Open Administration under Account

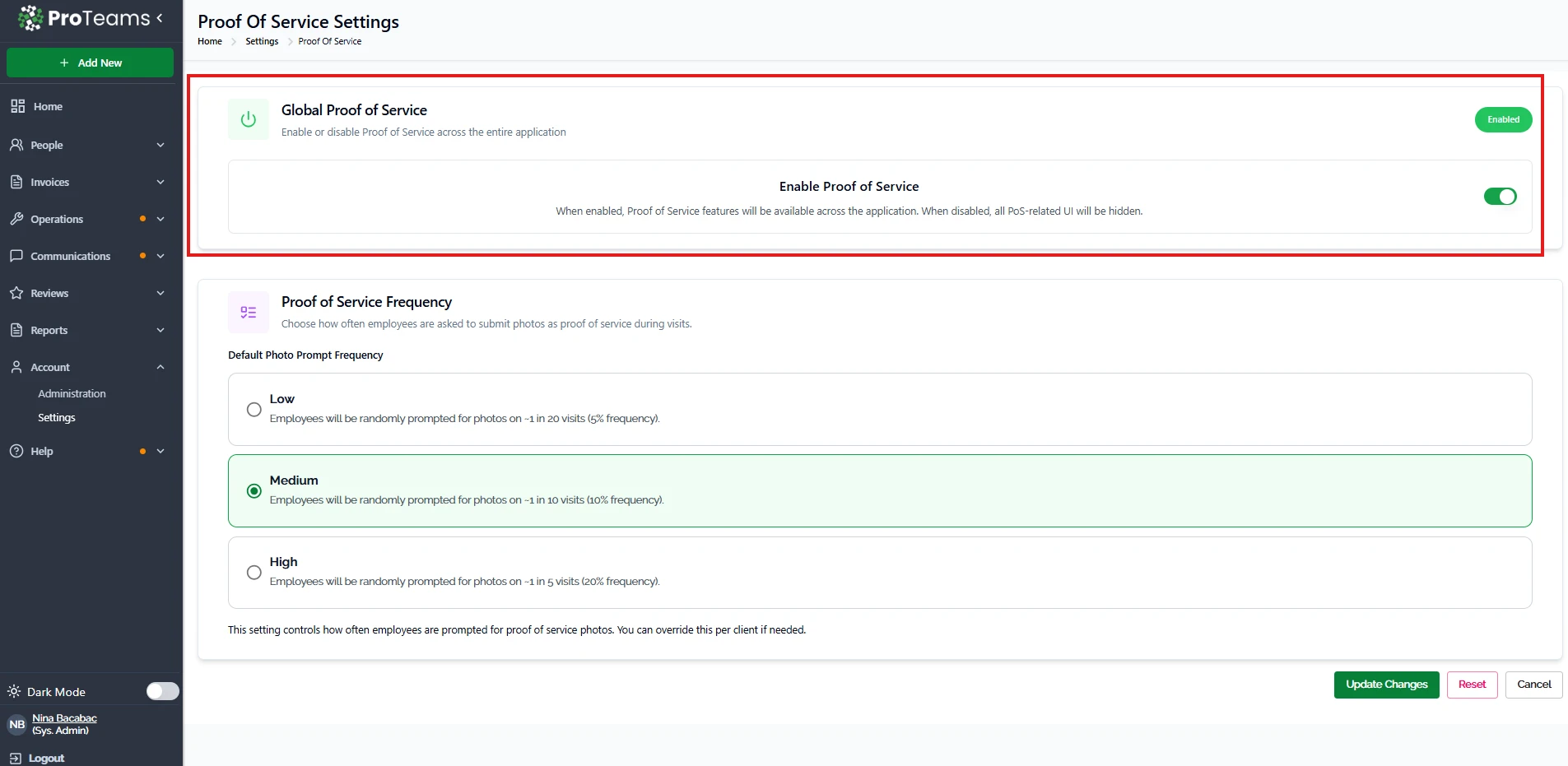click(72, 394)
